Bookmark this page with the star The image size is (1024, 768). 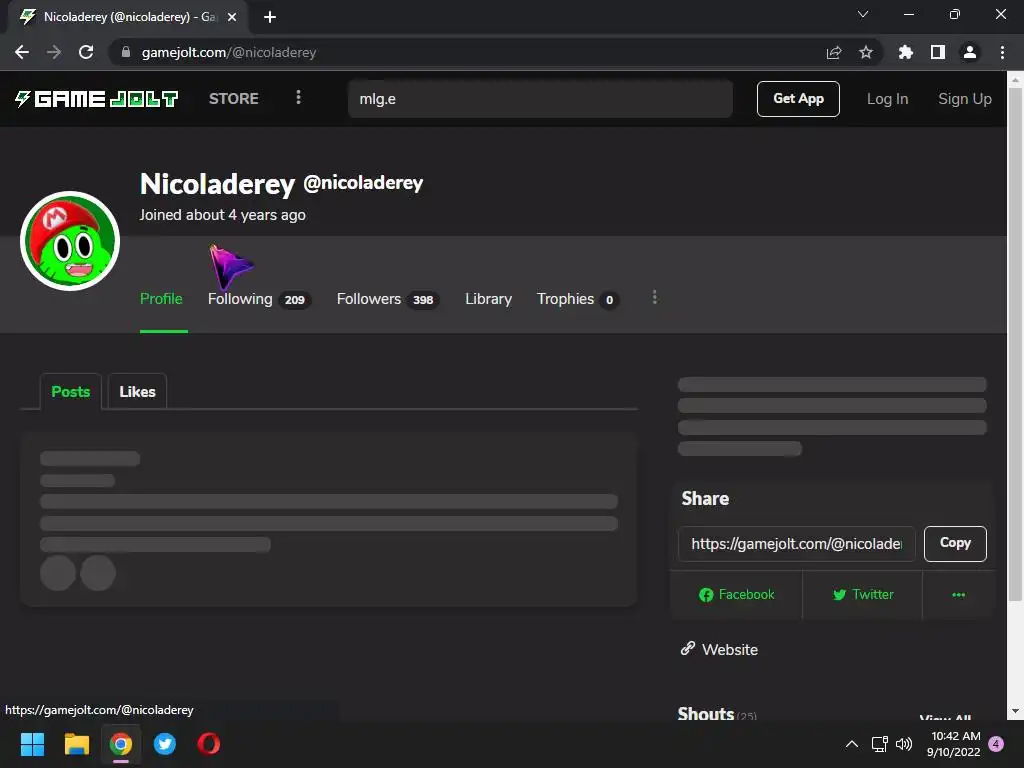866,52
